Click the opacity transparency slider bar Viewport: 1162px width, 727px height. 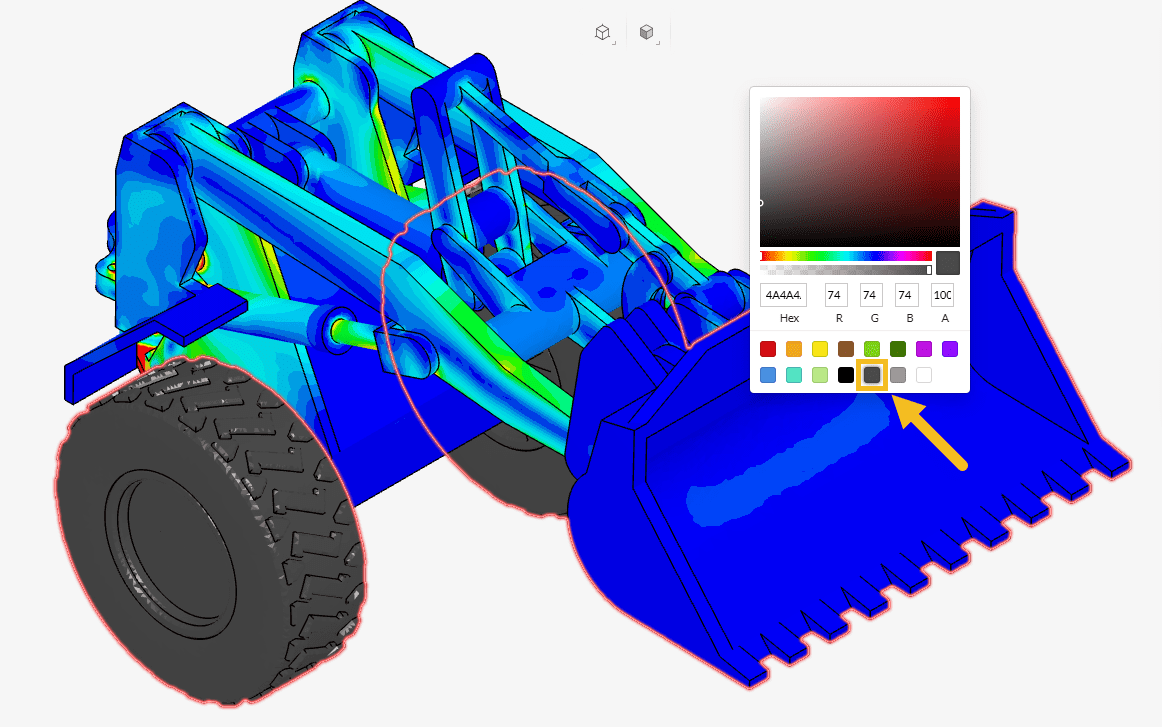[x=845, y=269]
